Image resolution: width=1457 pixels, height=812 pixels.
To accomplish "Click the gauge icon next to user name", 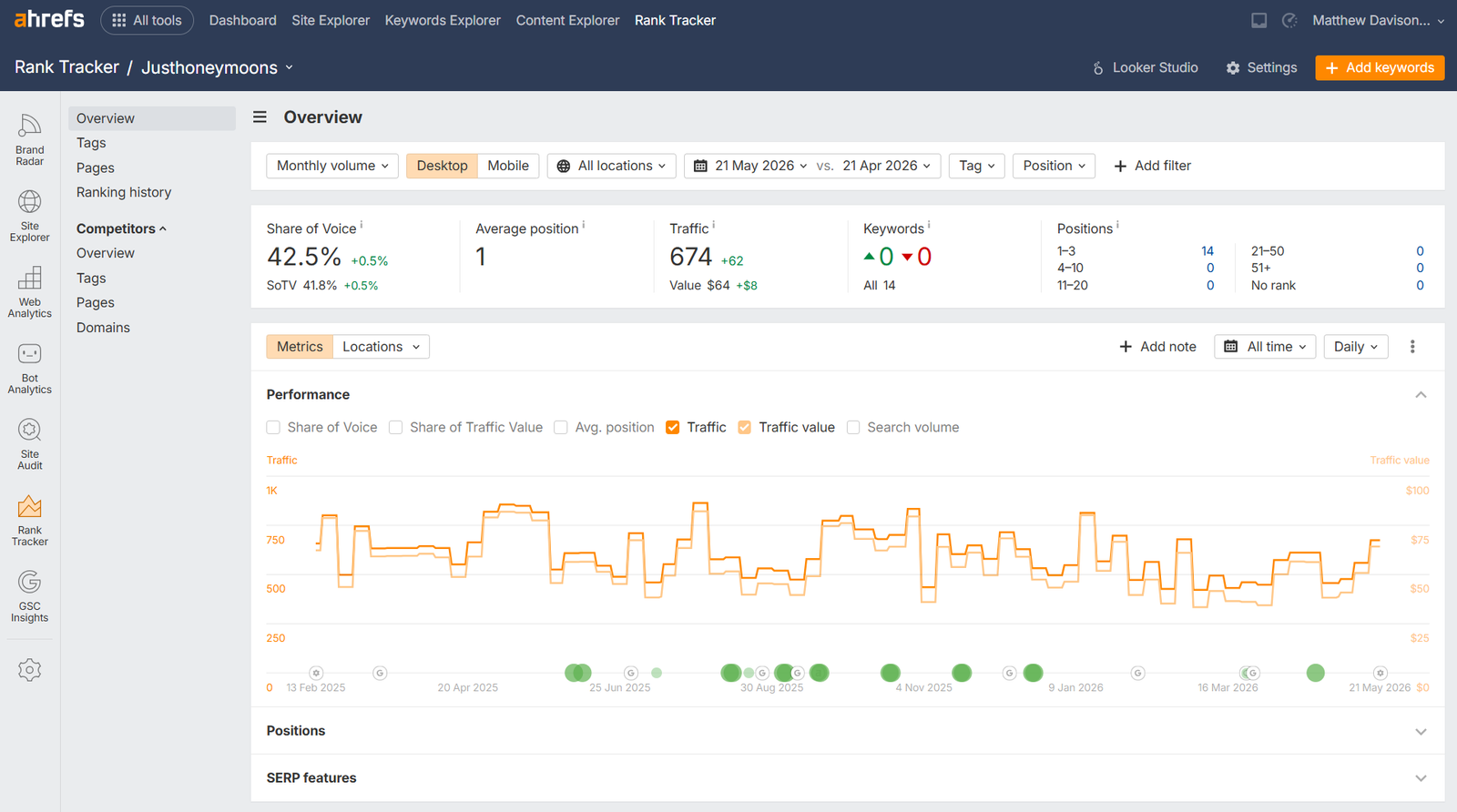I will tap(1289, 20).
